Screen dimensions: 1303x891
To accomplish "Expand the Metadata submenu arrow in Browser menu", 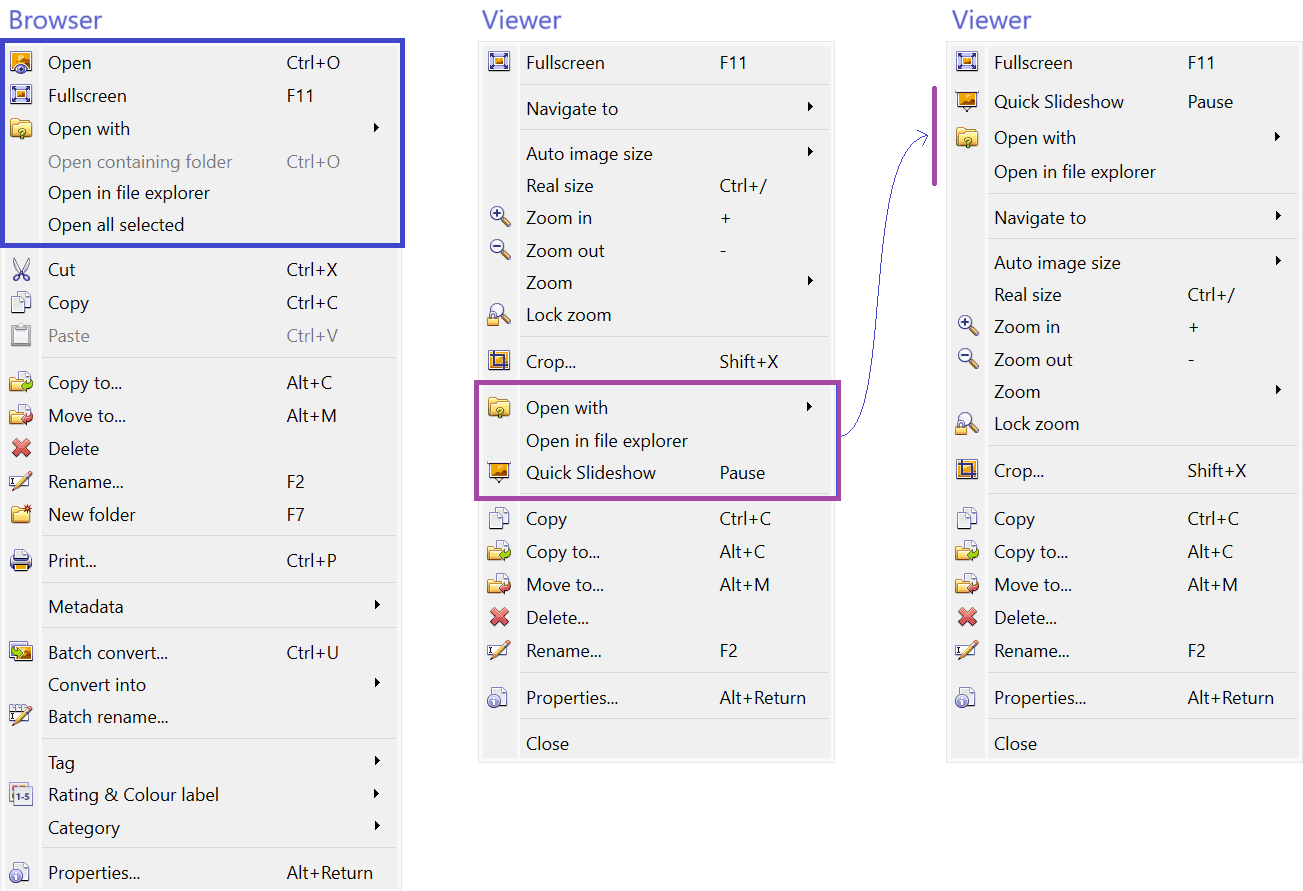I will click(x=376, y=606).
